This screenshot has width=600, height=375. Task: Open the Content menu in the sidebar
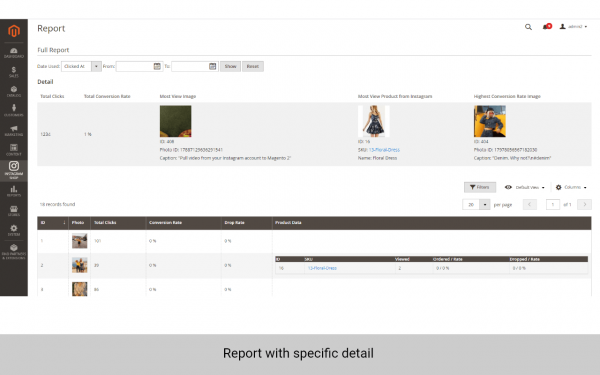[14, 150]
